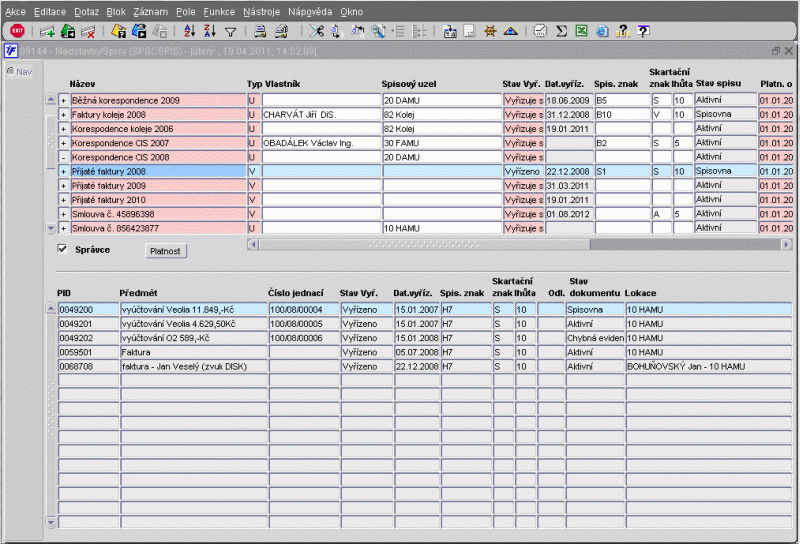Collapse the Korespondence CIS 2008 row
The height and width of the screenshot is (544, 800).
coord(63,158)
